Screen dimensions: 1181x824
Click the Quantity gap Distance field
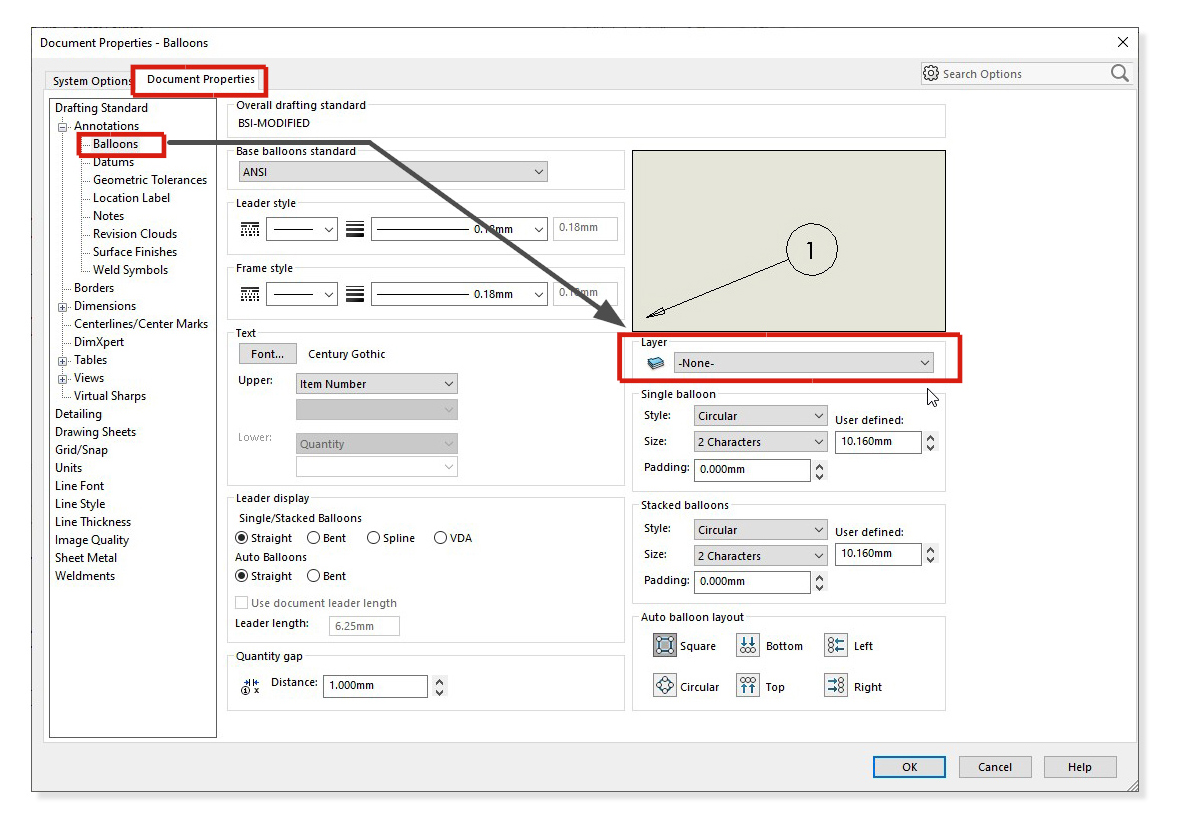tap(374, 686)
